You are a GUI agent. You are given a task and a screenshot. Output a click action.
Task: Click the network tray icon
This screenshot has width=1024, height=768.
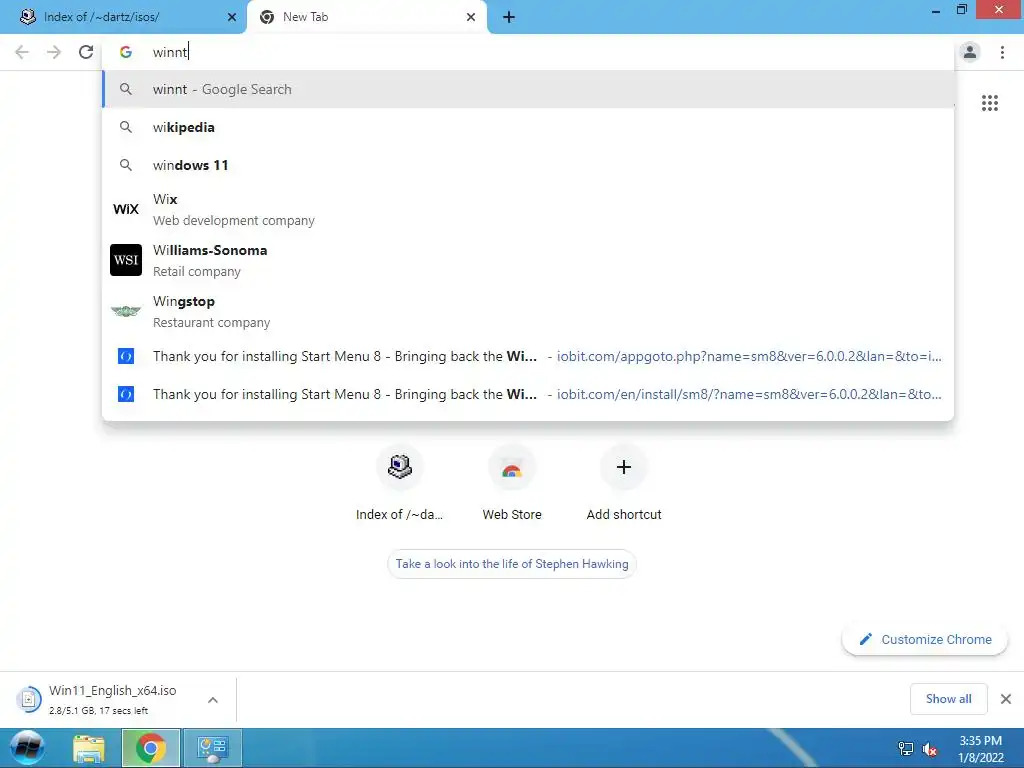tap(906, 748)
